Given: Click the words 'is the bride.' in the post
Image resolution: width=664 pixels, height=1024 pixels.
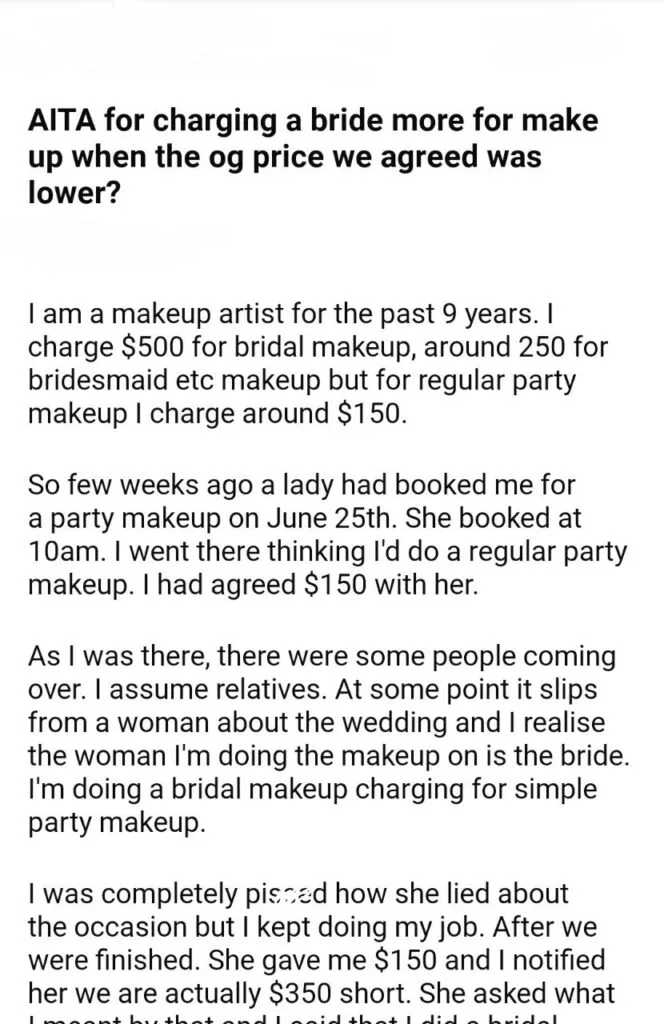Looking at the screenshot, I should coord(560,756).
